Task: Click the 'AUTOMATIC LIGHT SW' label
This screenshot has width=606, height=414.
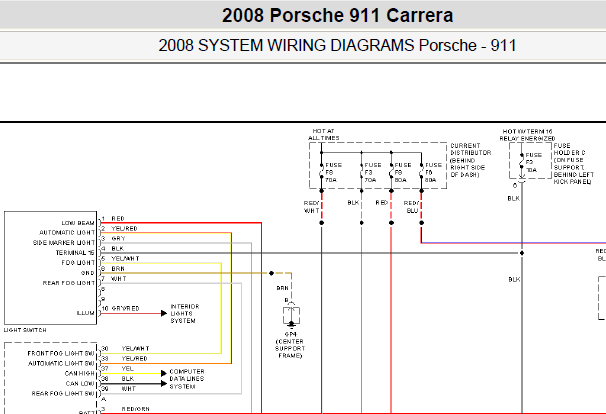Action: [x=61, y=363]
